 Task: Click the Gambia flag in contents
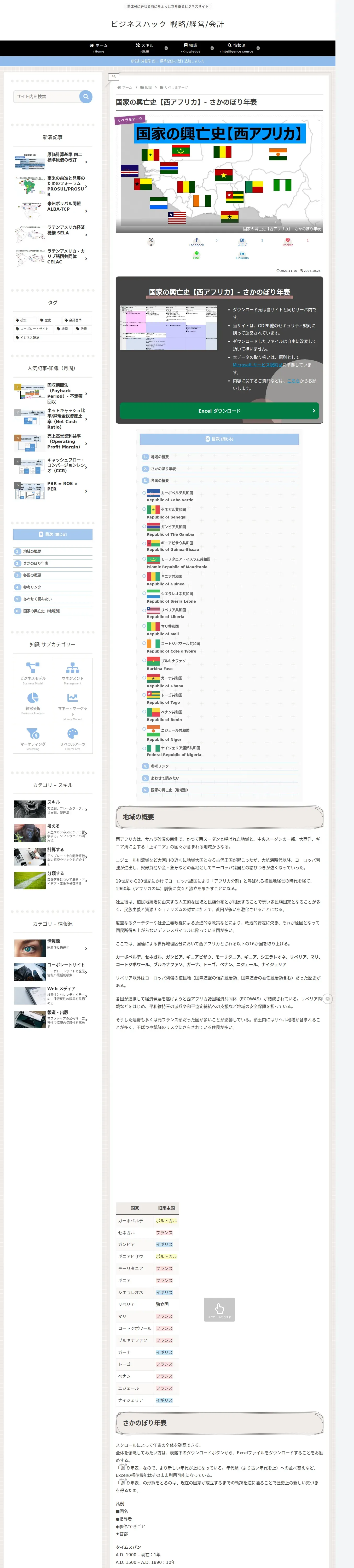tap(153, 527)
